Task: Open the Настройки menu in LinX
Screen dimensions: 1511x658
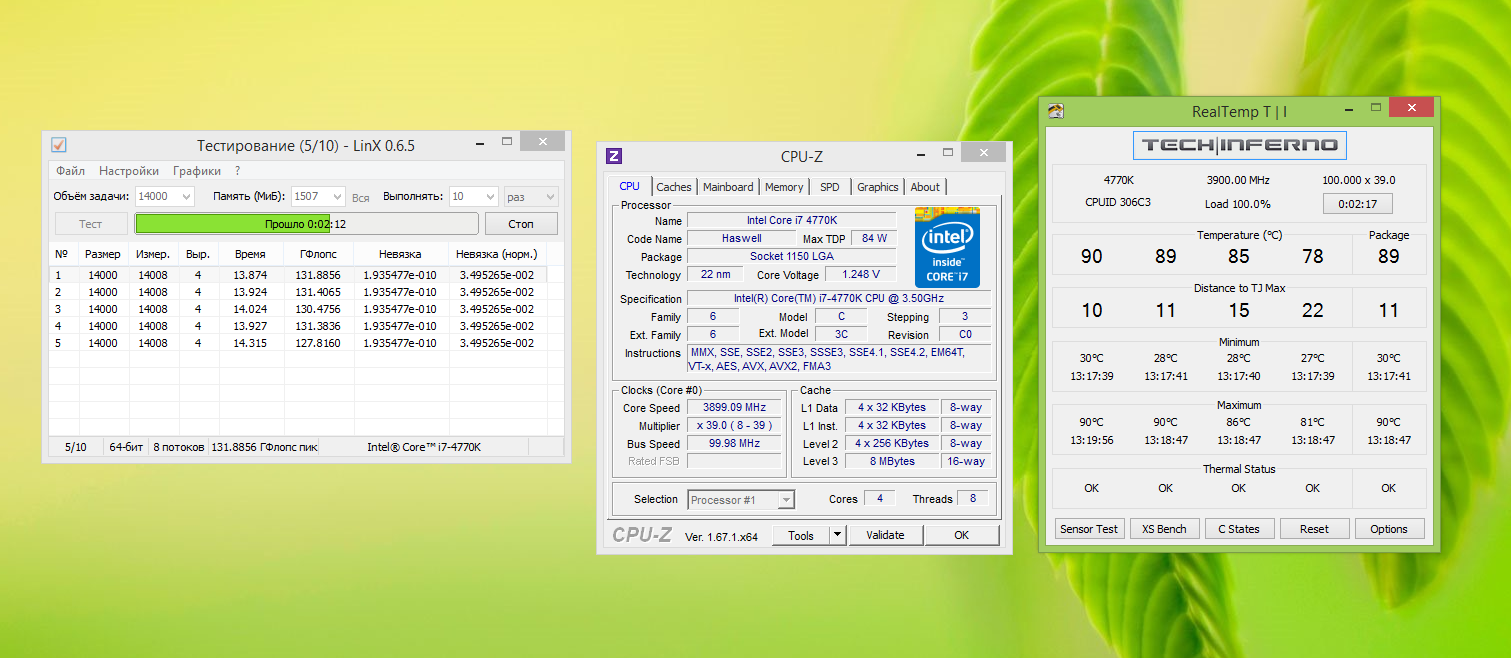Action: pos(129,171)
